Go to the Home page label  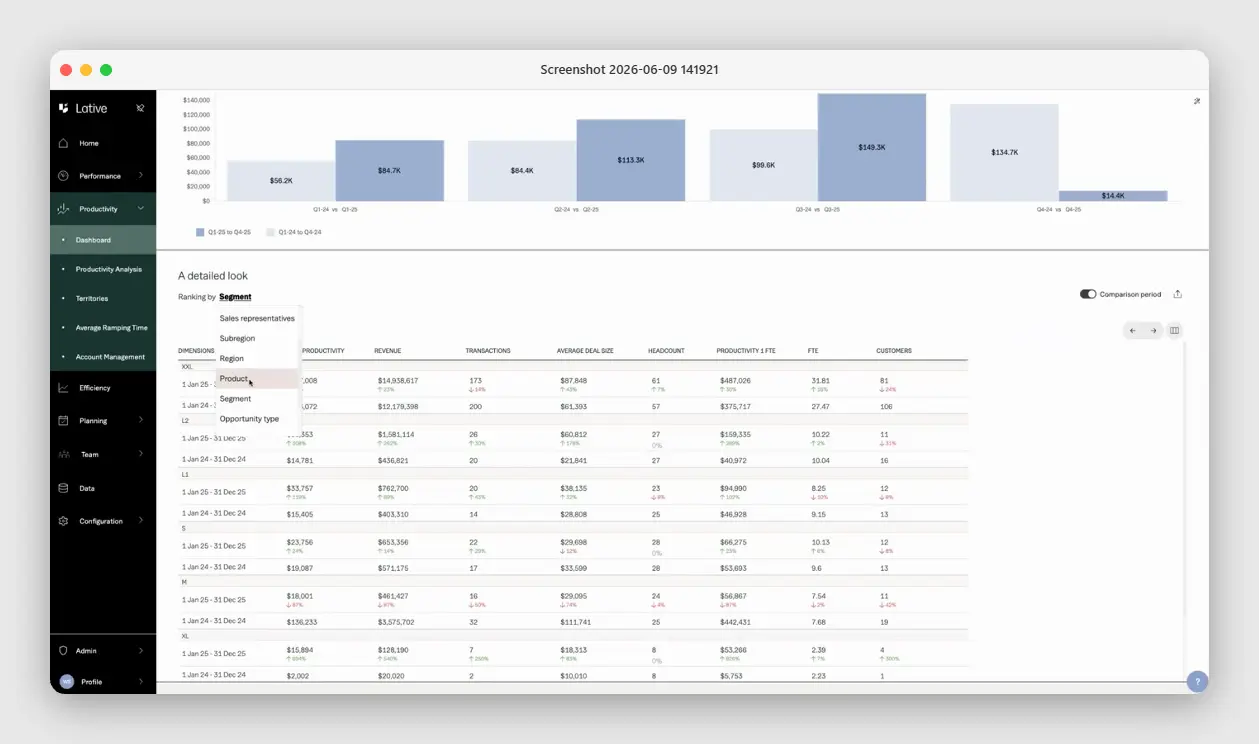point(89,143)
